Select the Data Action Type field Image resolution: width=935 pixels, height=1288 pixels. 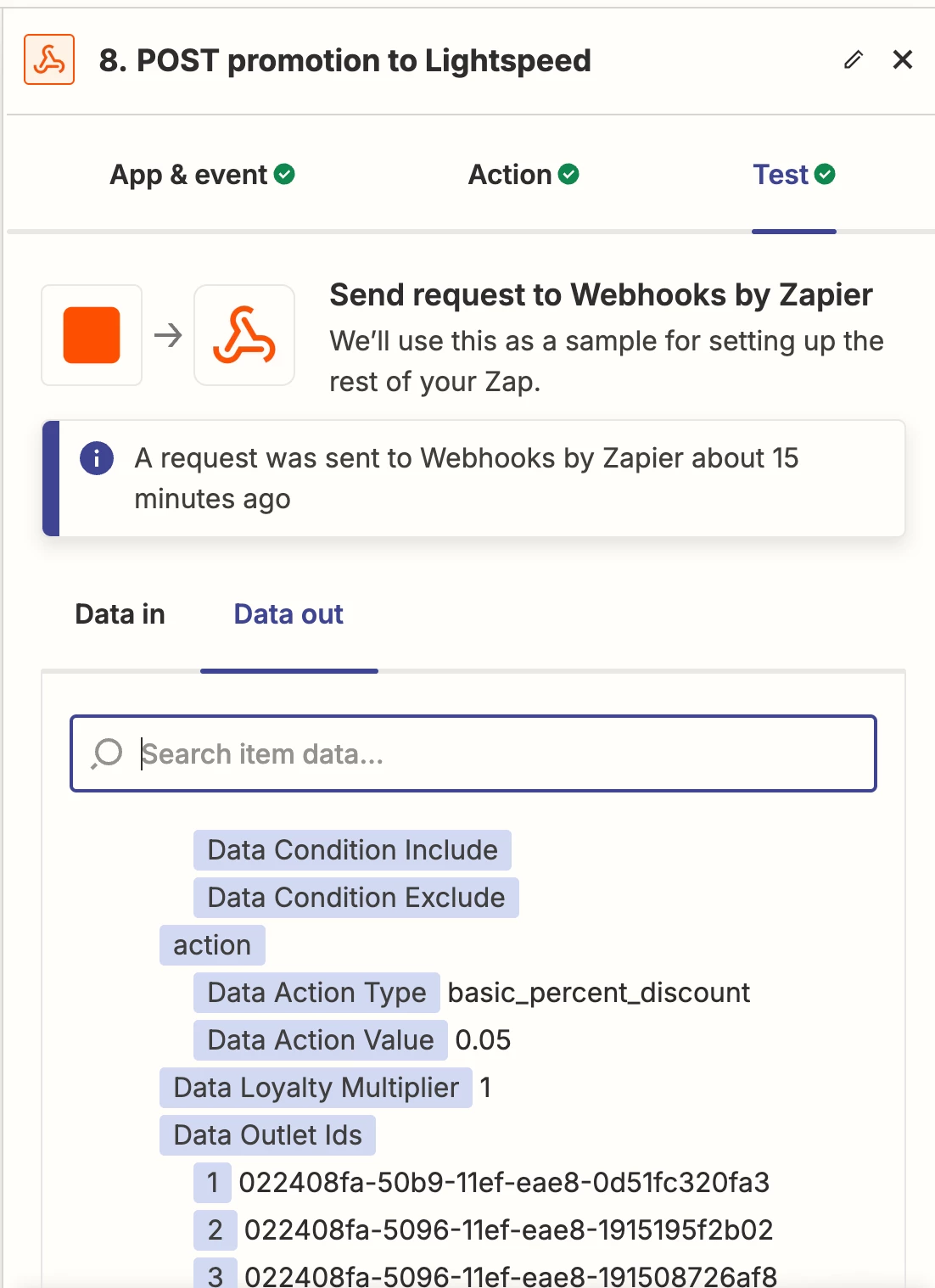[316, 993]
